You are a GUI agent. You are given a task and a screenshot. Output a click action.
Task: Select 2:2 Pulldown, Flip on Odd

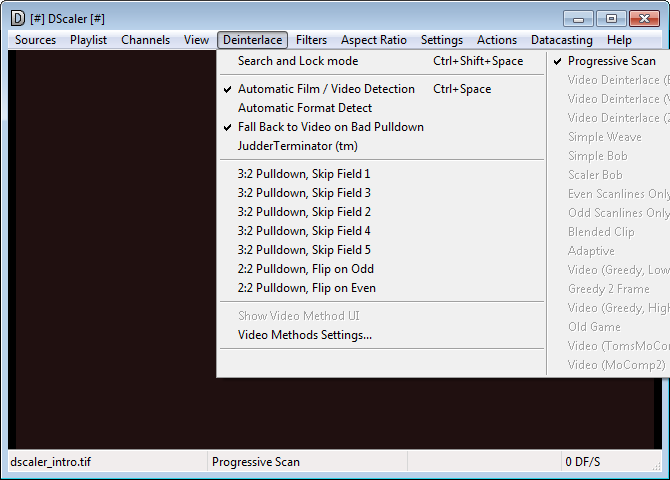pyautogui.click(x=382, y=269)
